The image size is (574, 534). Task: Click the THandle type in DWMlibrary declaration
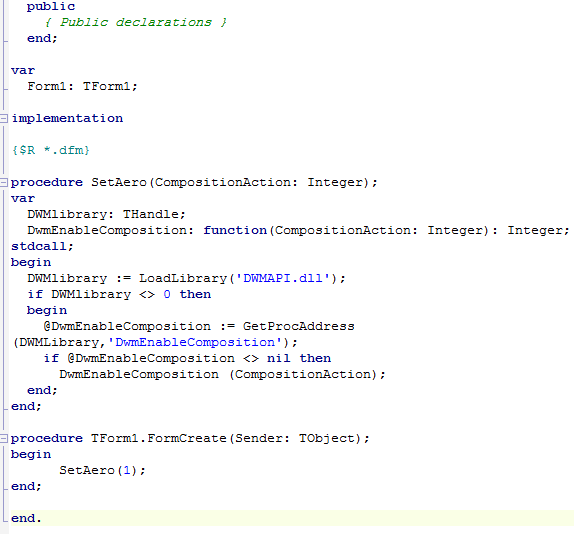click(x=150, y=214)
